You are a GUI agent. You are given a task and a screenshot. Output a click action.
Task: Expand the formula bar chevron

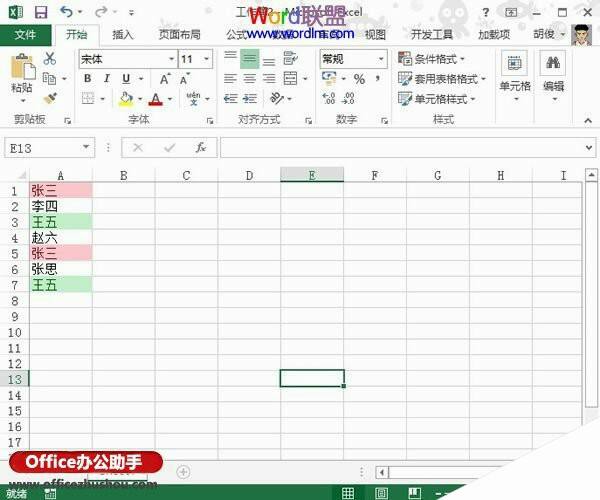589,148
